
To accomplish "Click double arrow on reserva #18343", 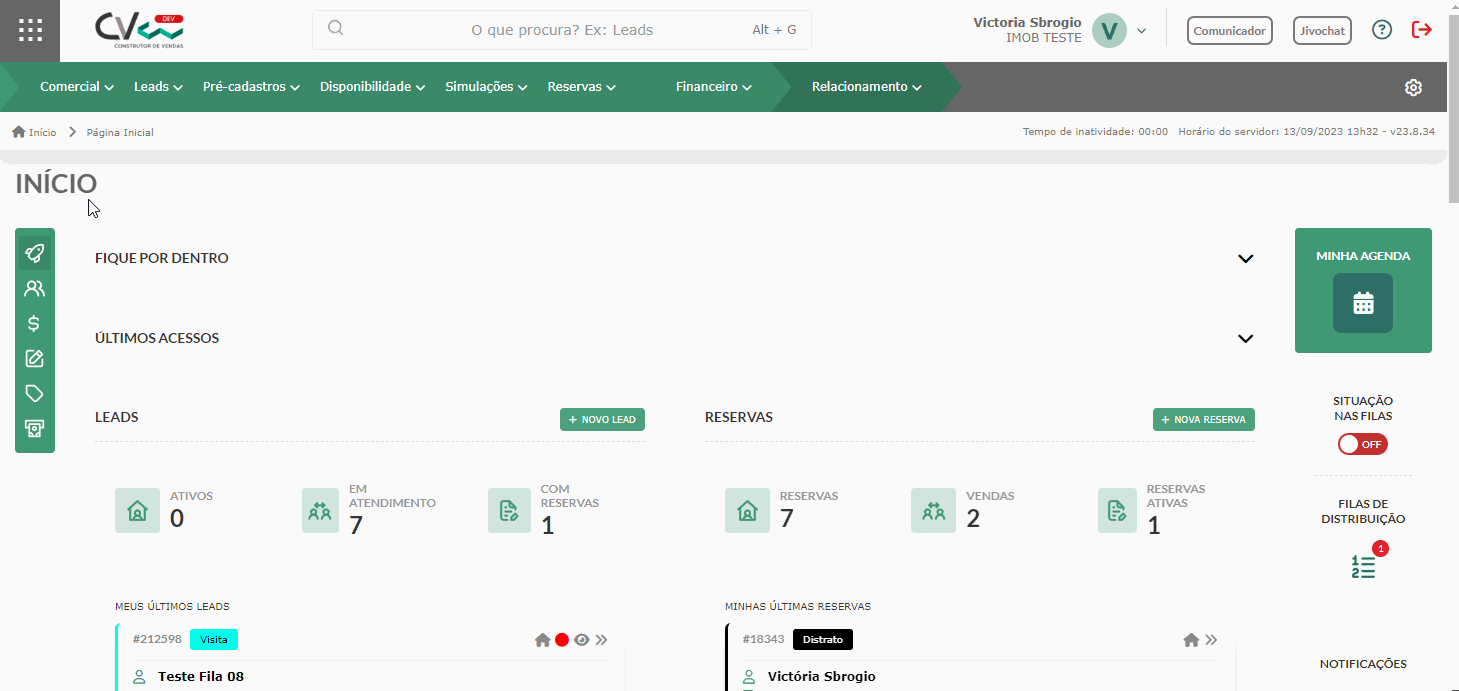I will (x=1211, y=640).
